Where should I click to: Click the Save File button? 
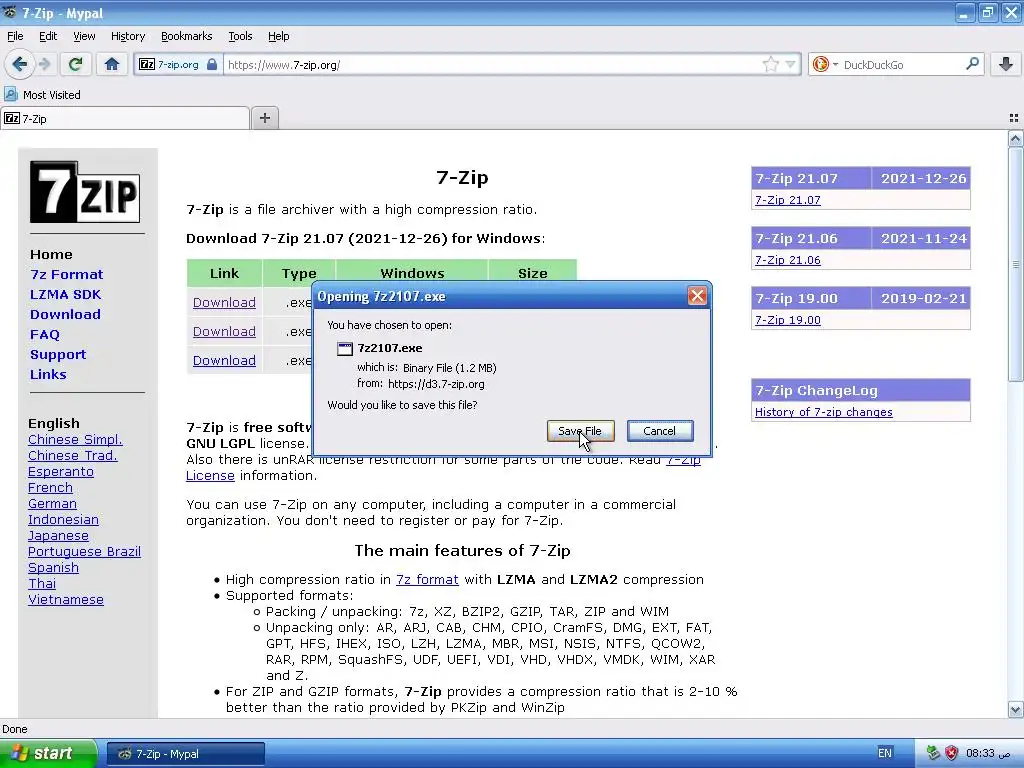581,431
